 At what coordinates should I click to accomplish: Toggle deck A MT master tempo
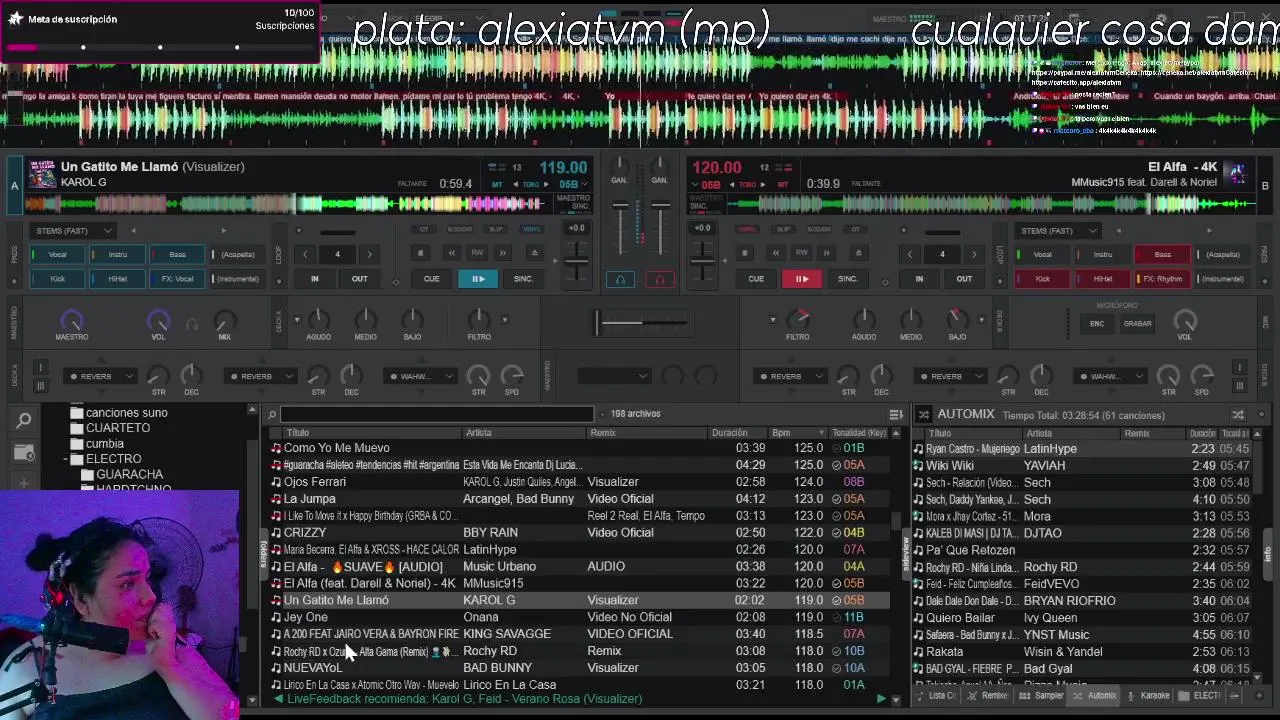497,184
